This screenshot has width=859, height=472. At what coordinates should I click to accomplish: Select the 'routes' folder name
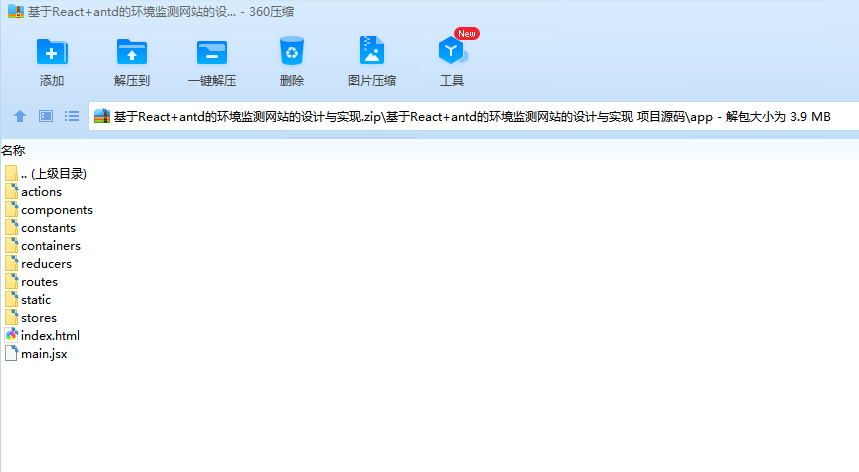coord(39,282)
